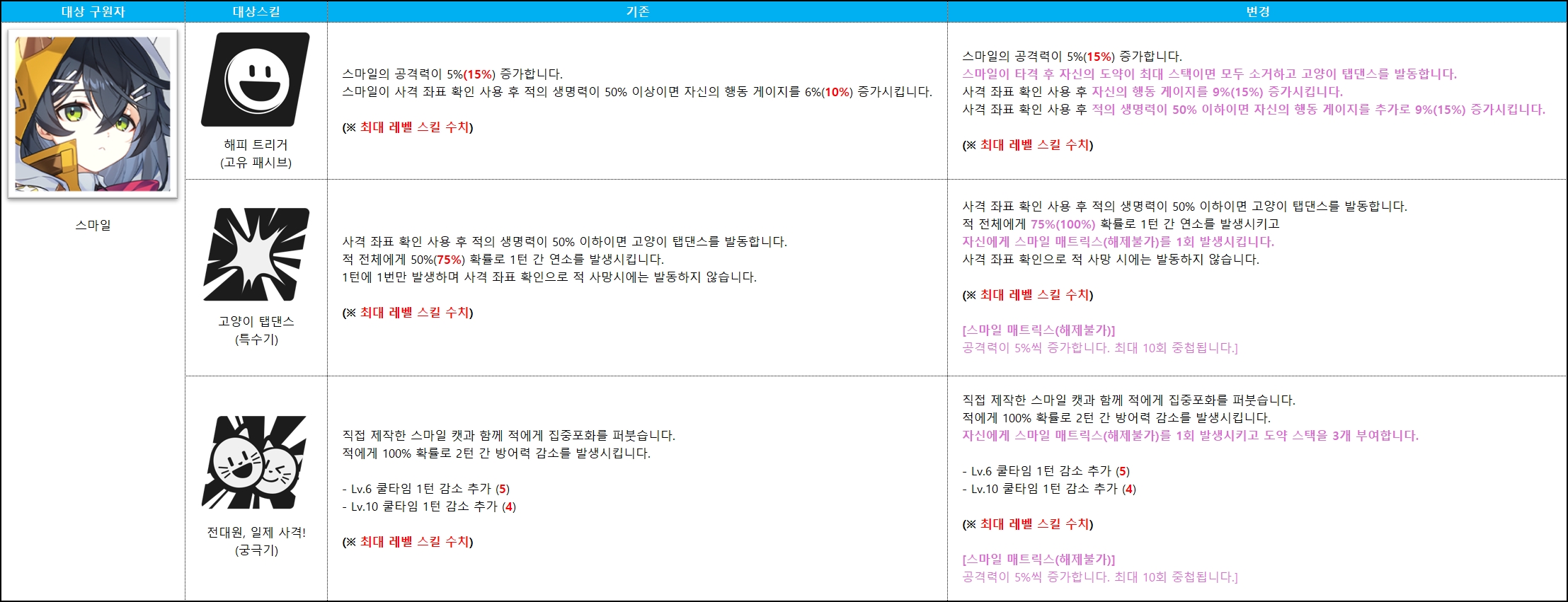This screenshot has height=602, width=1568.
Task: Click the (궁극기) label
Action: pyautogui.click(x=256, y=550)
